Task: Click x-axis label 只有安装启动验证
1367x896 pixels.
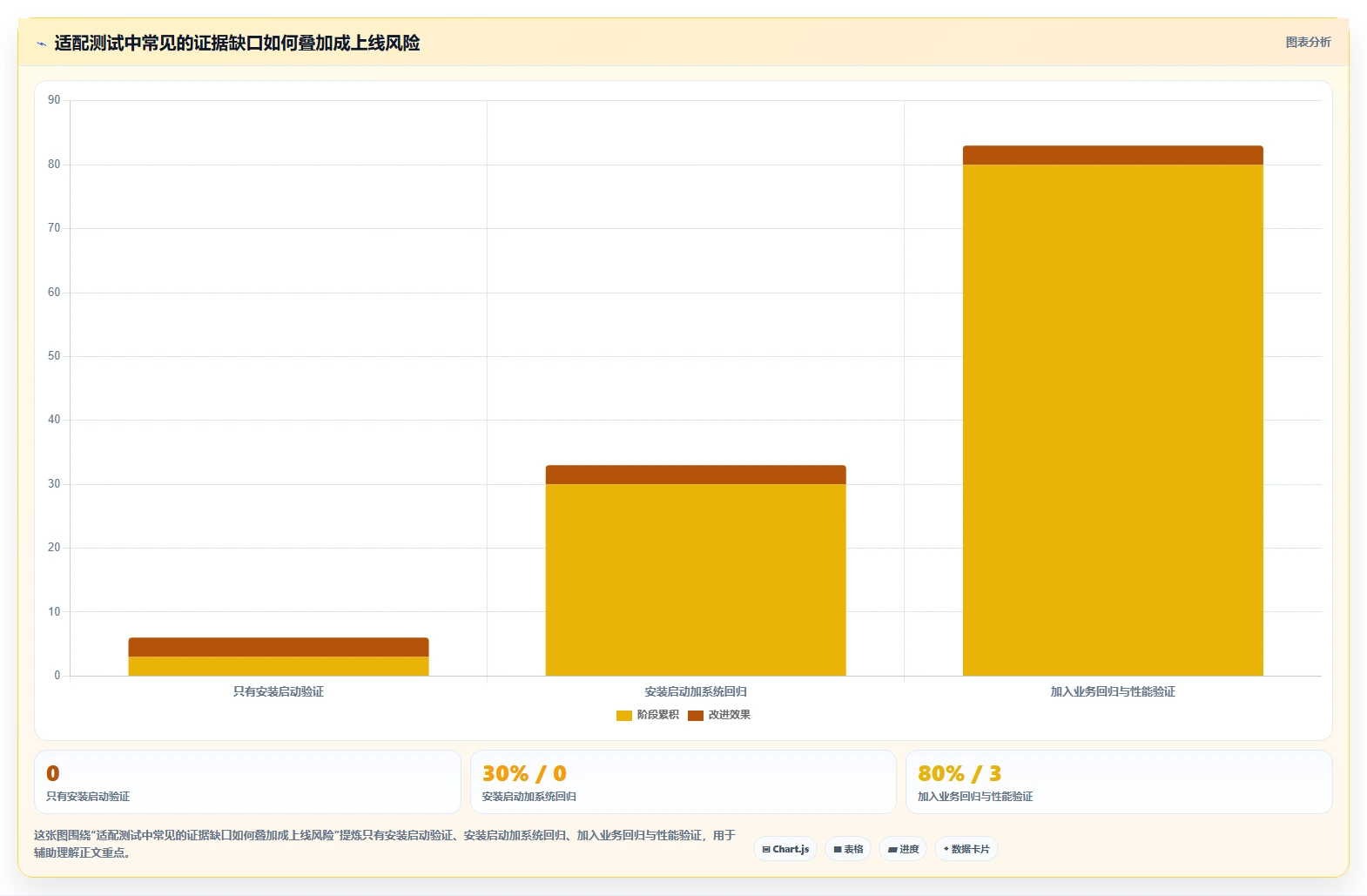Action: click(x=279, y=691)
